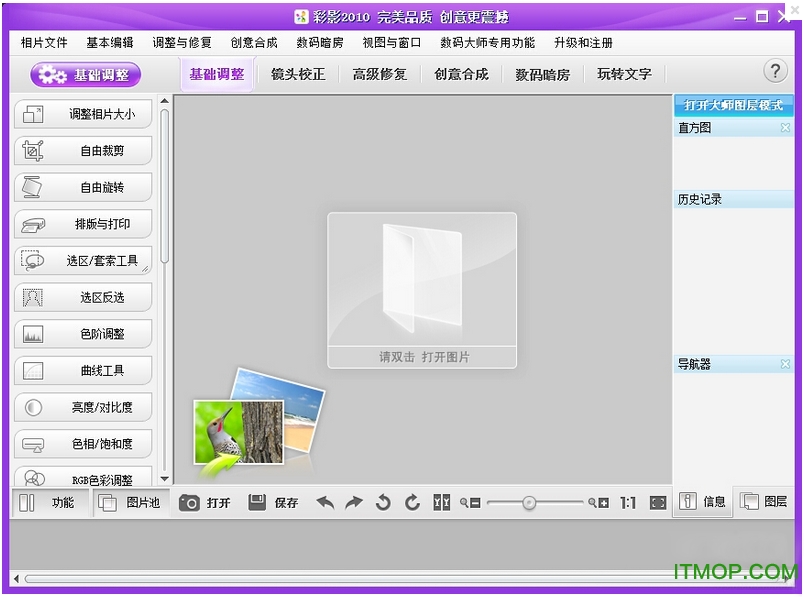Click the 打开 camera open icon

[189, 503]
